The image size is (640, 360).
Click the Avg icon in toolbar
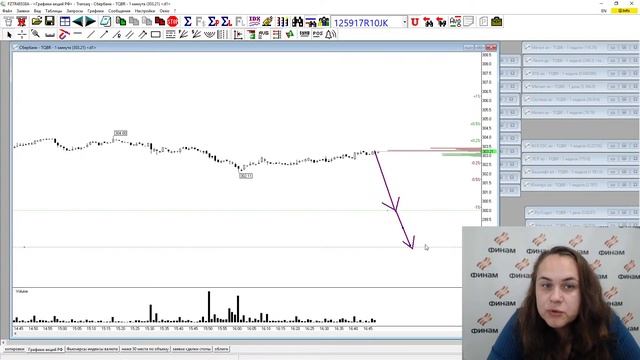(x=455, y=21)
